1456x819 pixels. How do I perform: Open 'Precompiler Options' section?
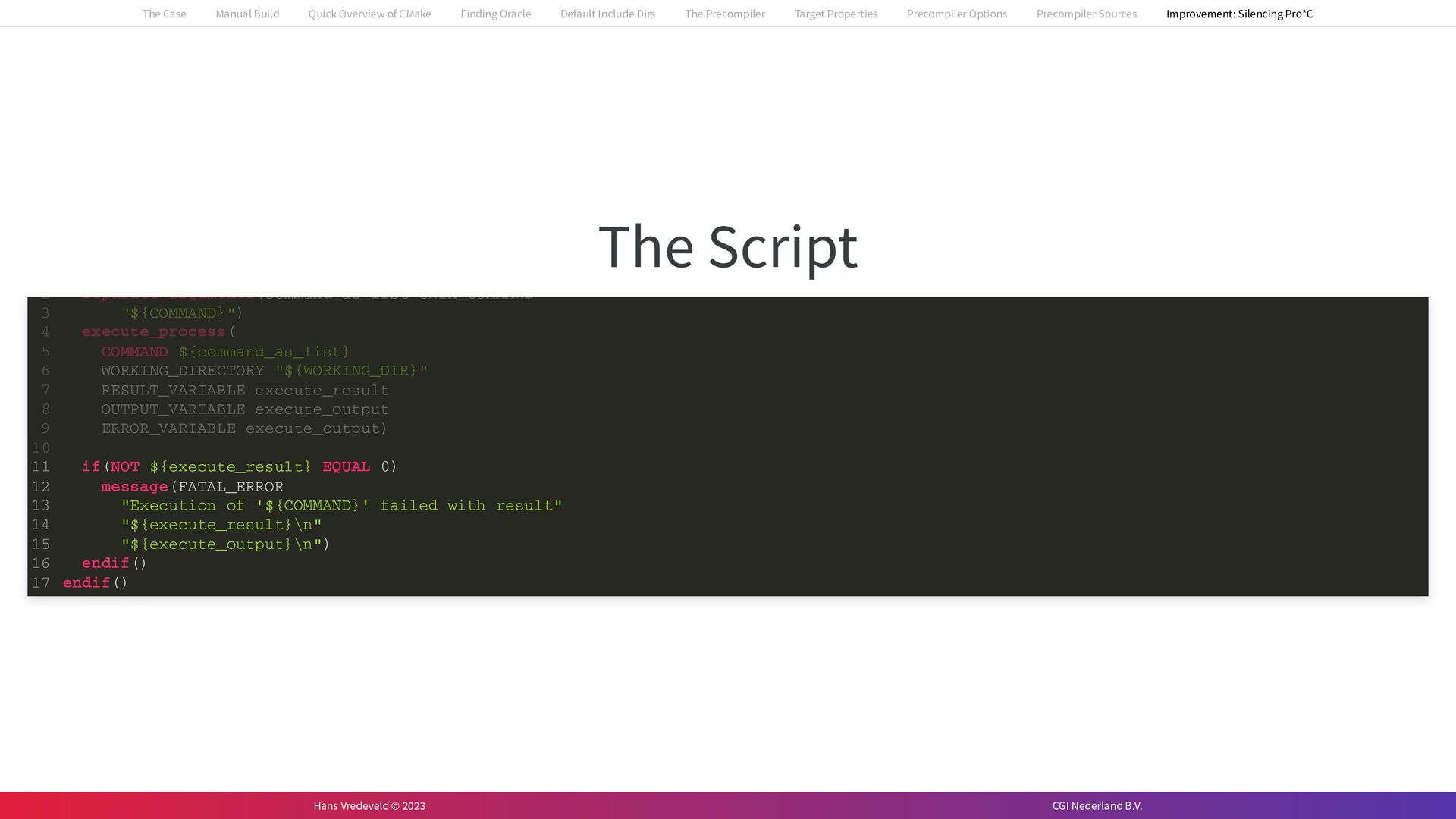tap(956, 14)
